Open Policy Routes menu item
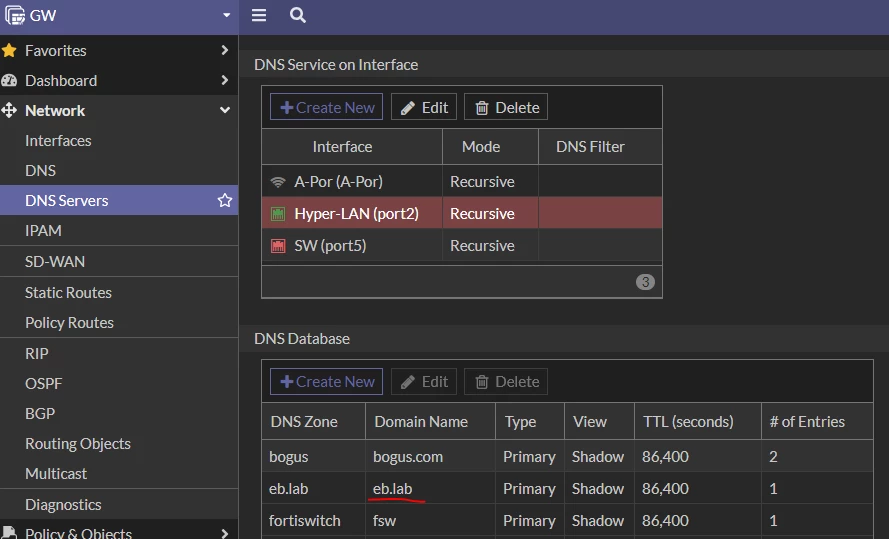This screenshot has width=889, height=539. tap(69, 322)
